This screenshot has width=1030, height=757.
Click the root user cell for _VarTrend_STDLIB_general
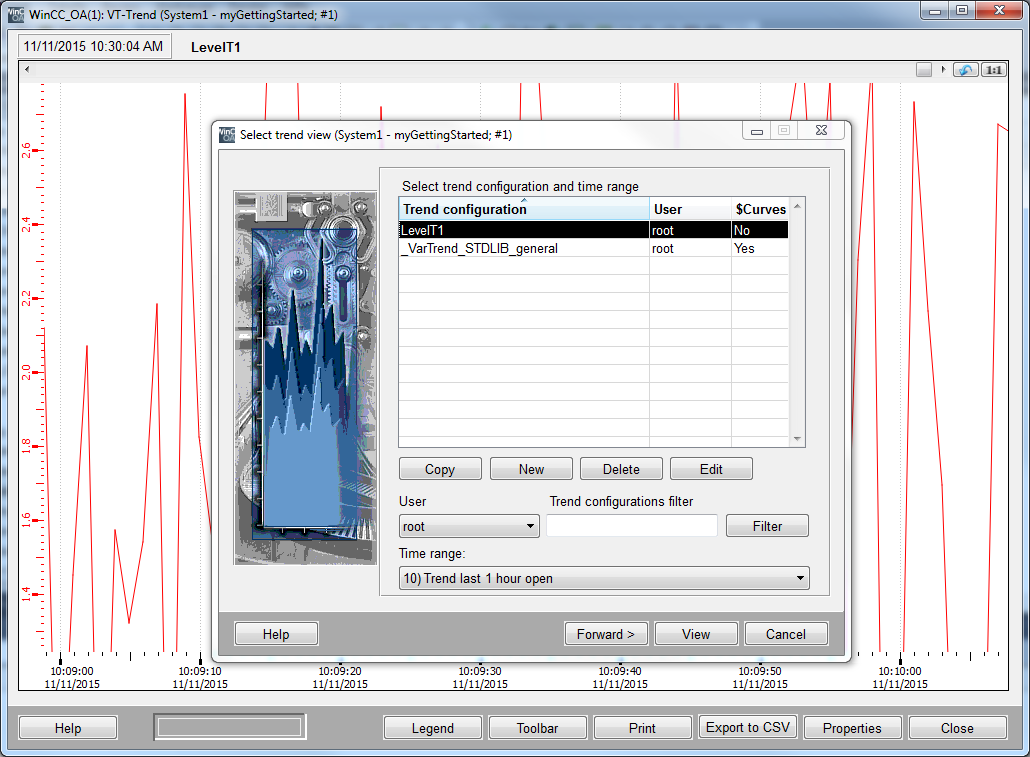pos(690,248)
